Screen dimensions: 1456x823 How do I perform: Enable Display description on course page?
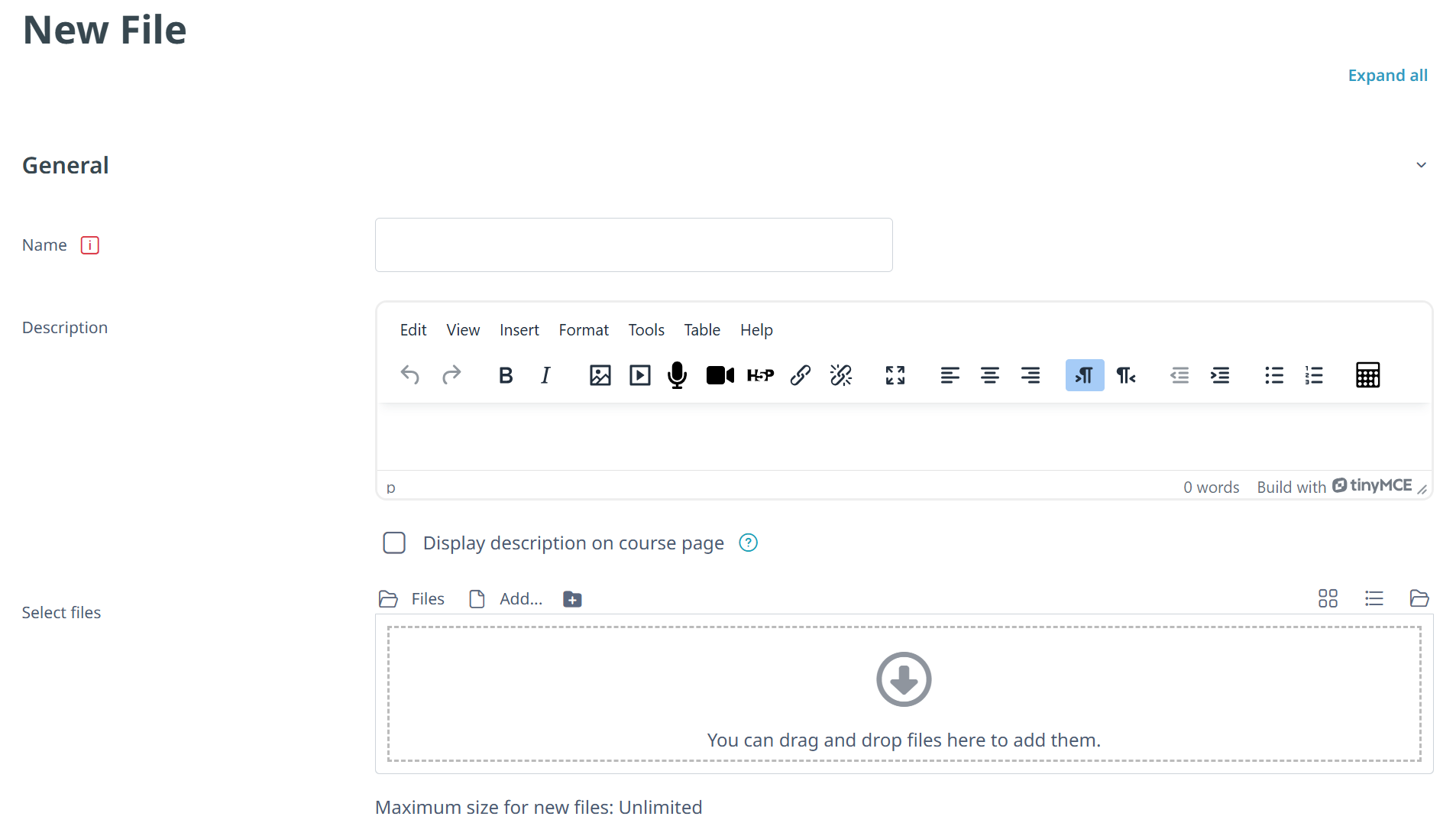point(394,543)
